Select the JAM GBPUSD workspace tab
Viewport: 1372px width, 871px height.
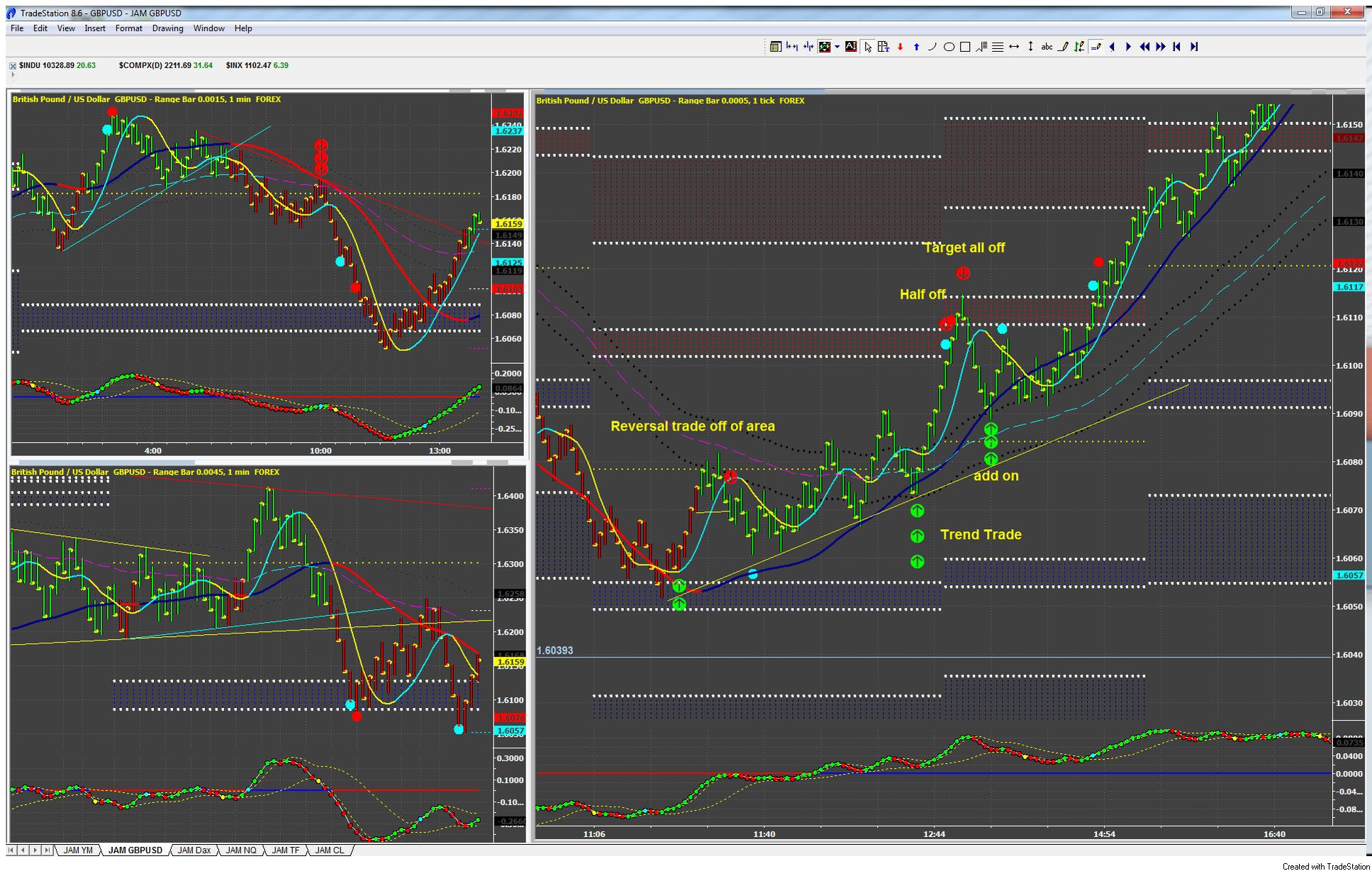[135, 850]
